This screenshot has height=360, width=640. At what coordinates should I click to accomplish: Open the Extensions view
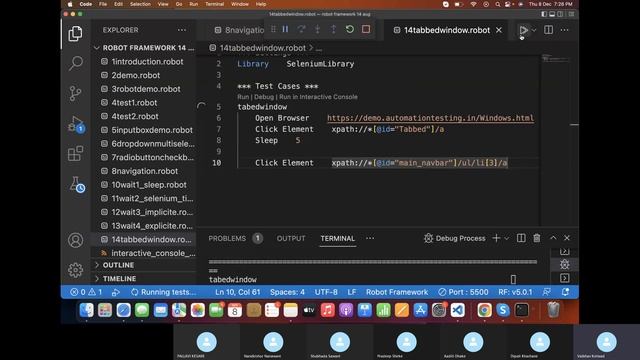click(x=76, y=154)
